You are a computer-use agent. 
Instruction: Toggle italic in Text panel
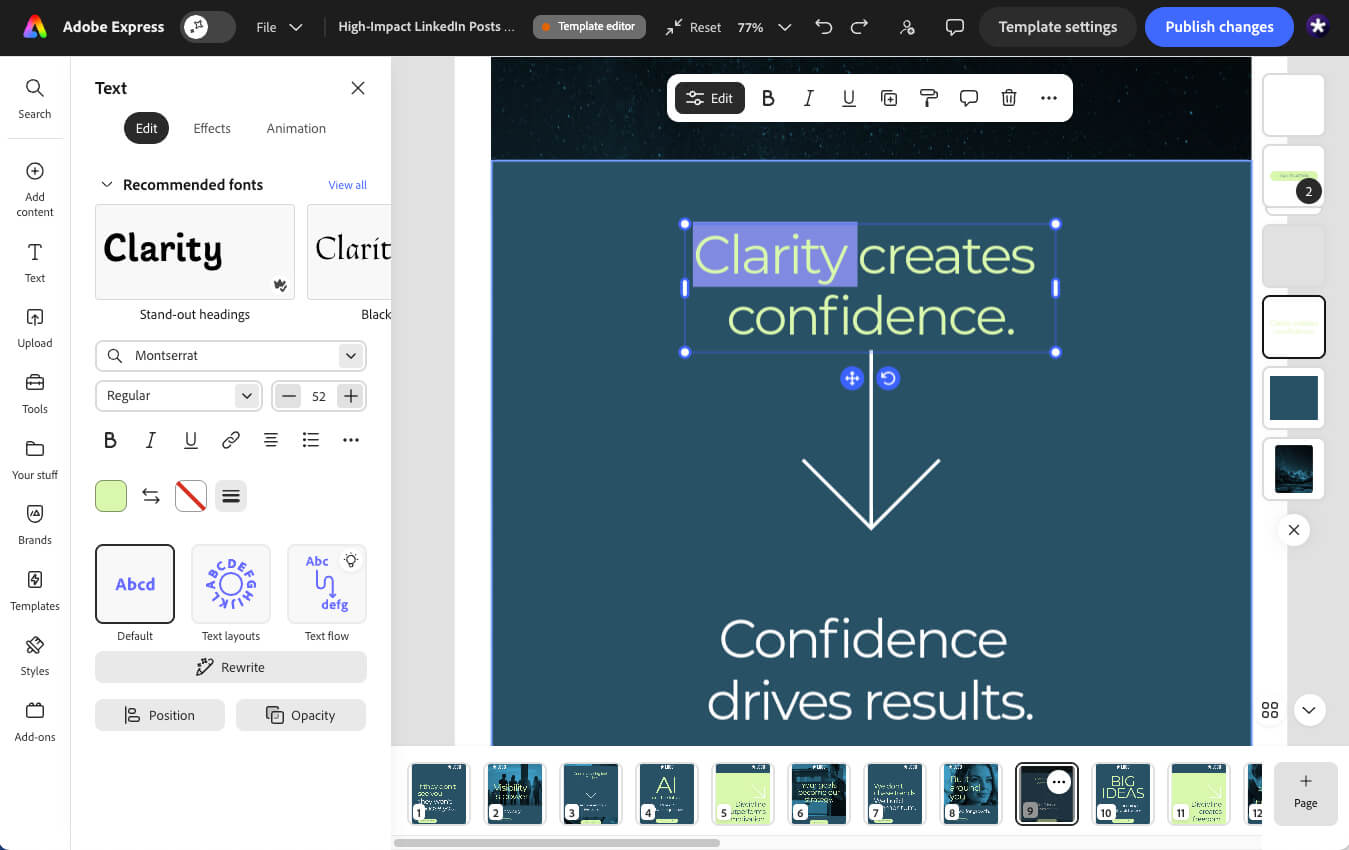[x=151, y=440]
